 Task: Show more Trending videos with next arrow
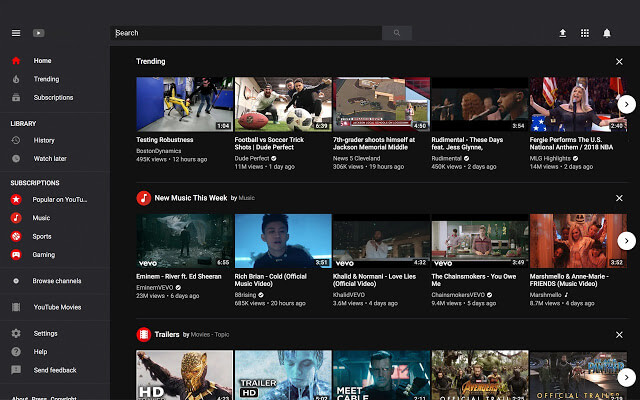[x=627, y=104]
